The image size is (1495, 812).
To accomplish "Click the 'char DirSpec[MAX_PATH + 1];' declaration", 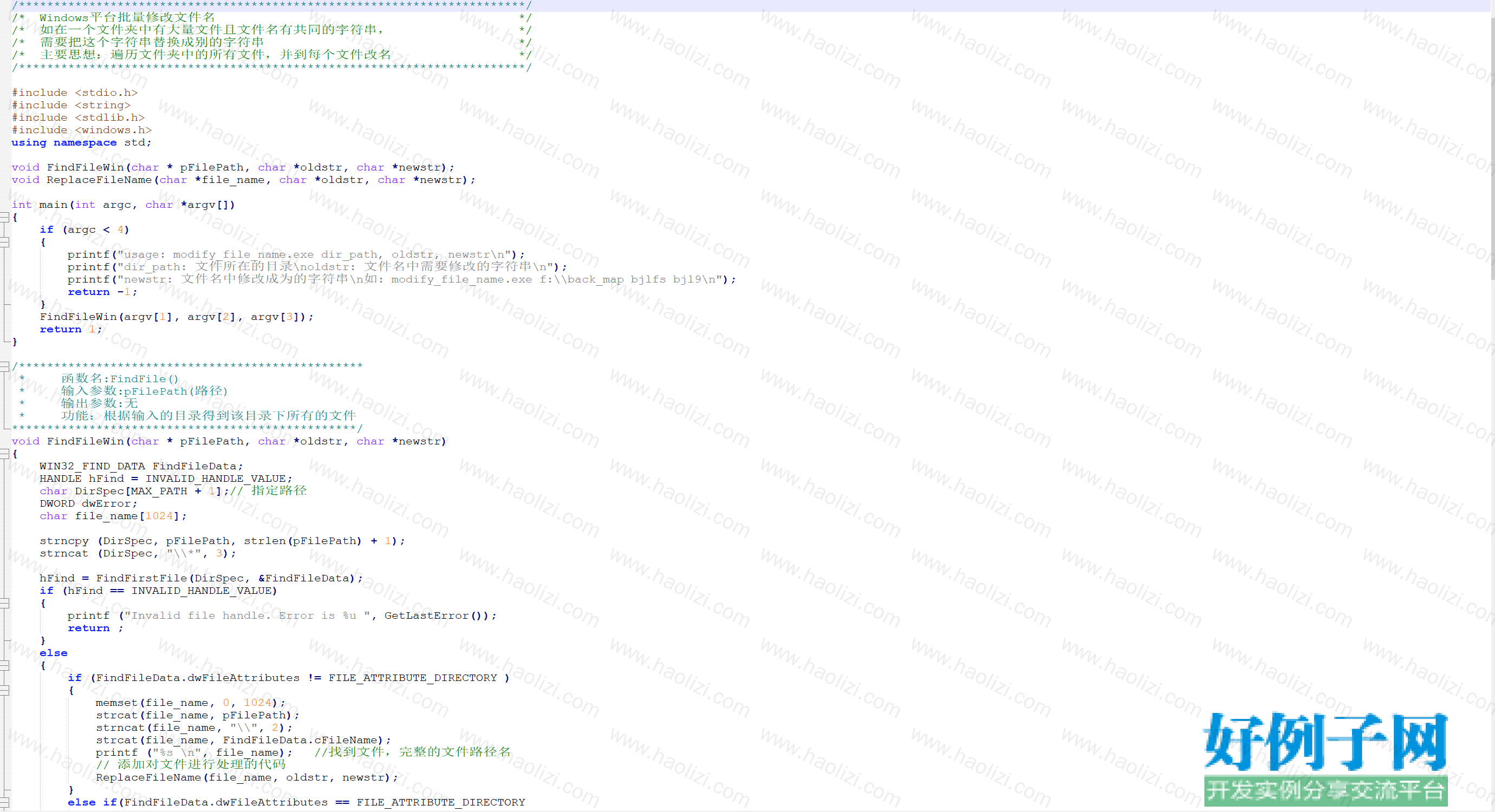I will pyautogui.click(x=134, y=492).
